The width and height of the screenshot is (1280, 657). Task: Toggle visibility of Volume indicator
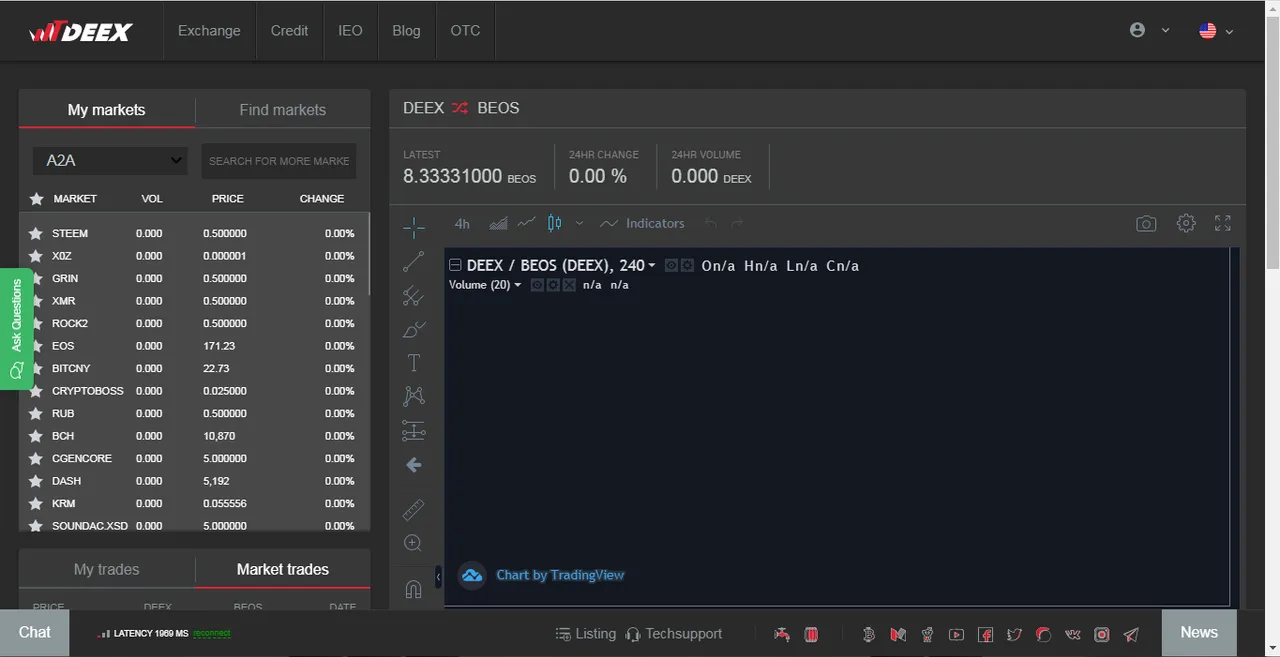[537, 285]
